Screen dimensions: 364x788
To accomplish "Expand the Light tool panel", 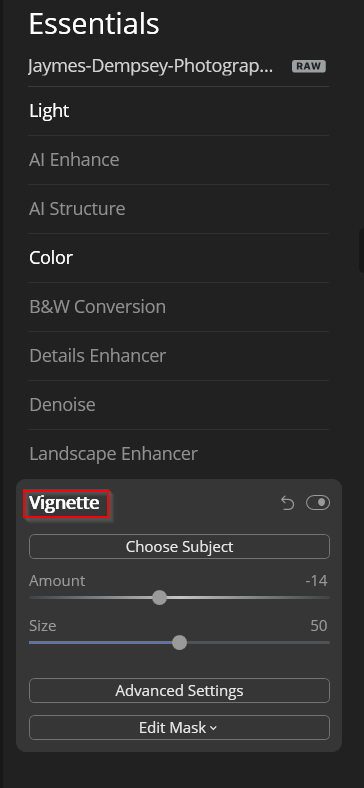I will 178,111.
